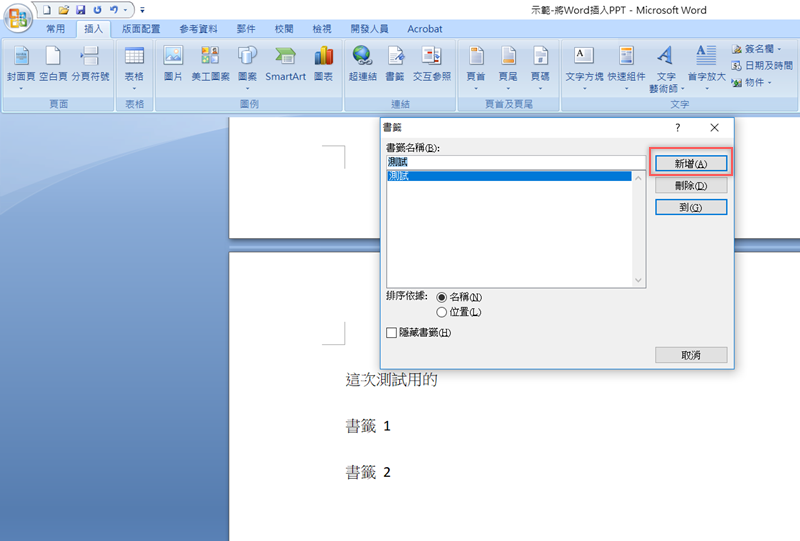Insert Text Box (文字方塊)

(585, 69)
